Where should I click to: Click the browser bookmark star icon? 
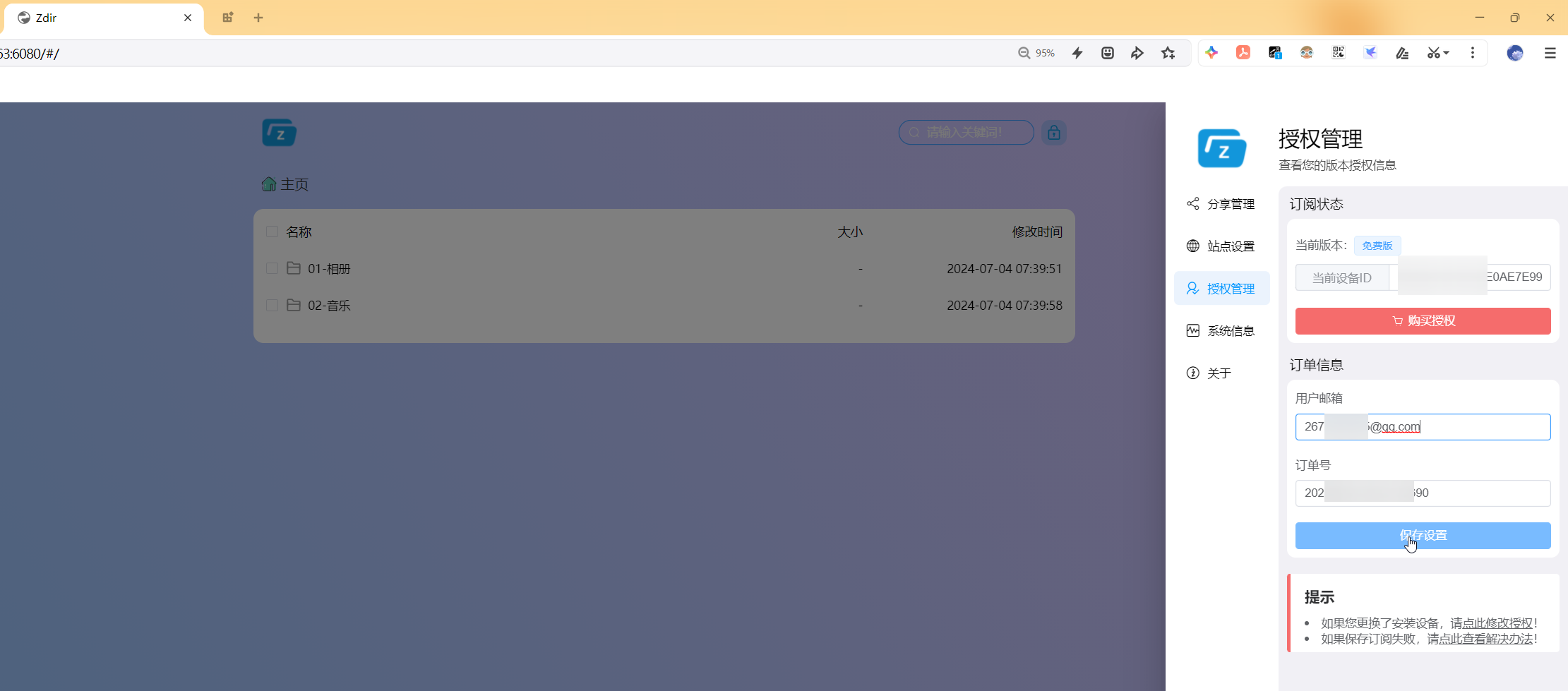[1168, 53]
